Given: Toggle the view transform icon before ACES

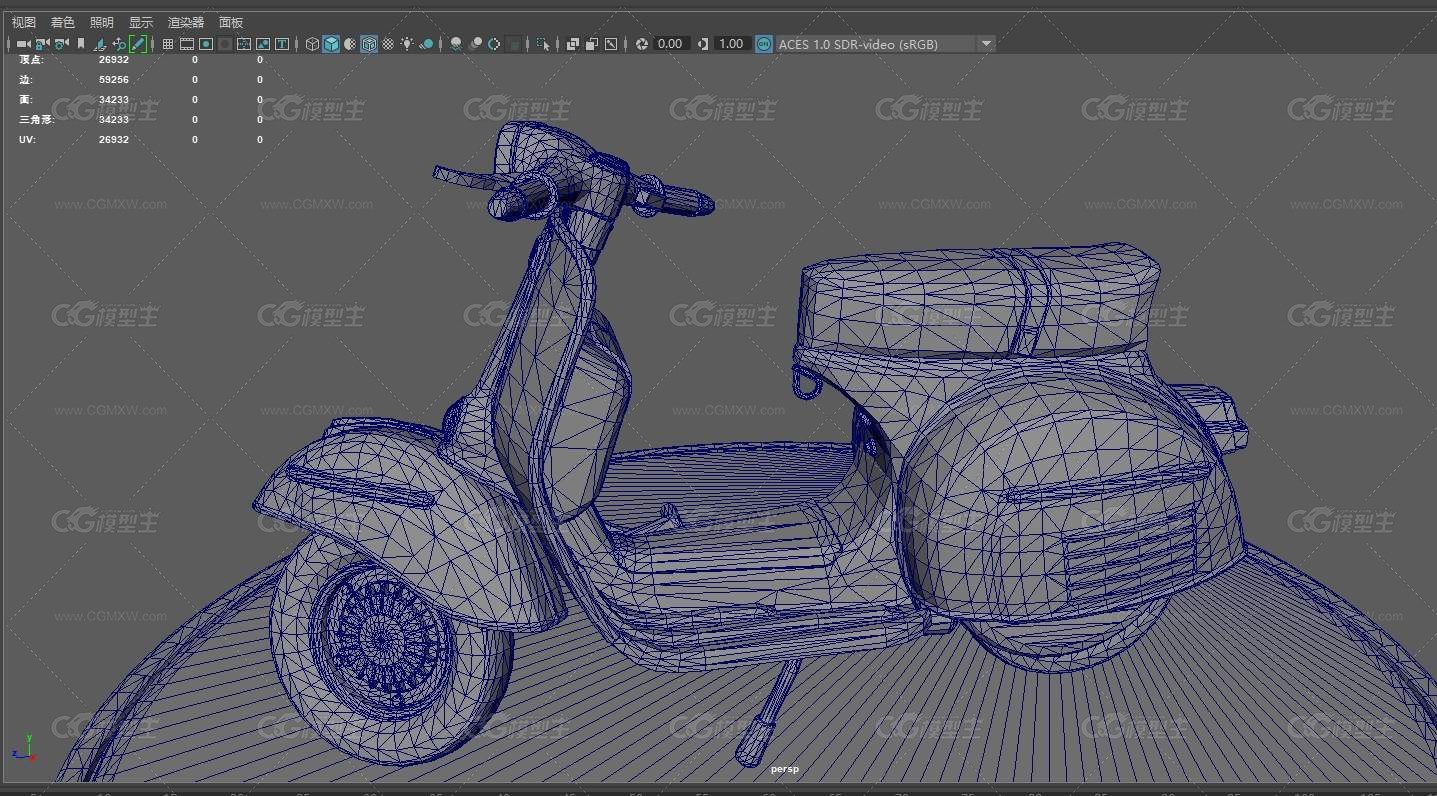Looking at the screenshot, I should point(764,44).
